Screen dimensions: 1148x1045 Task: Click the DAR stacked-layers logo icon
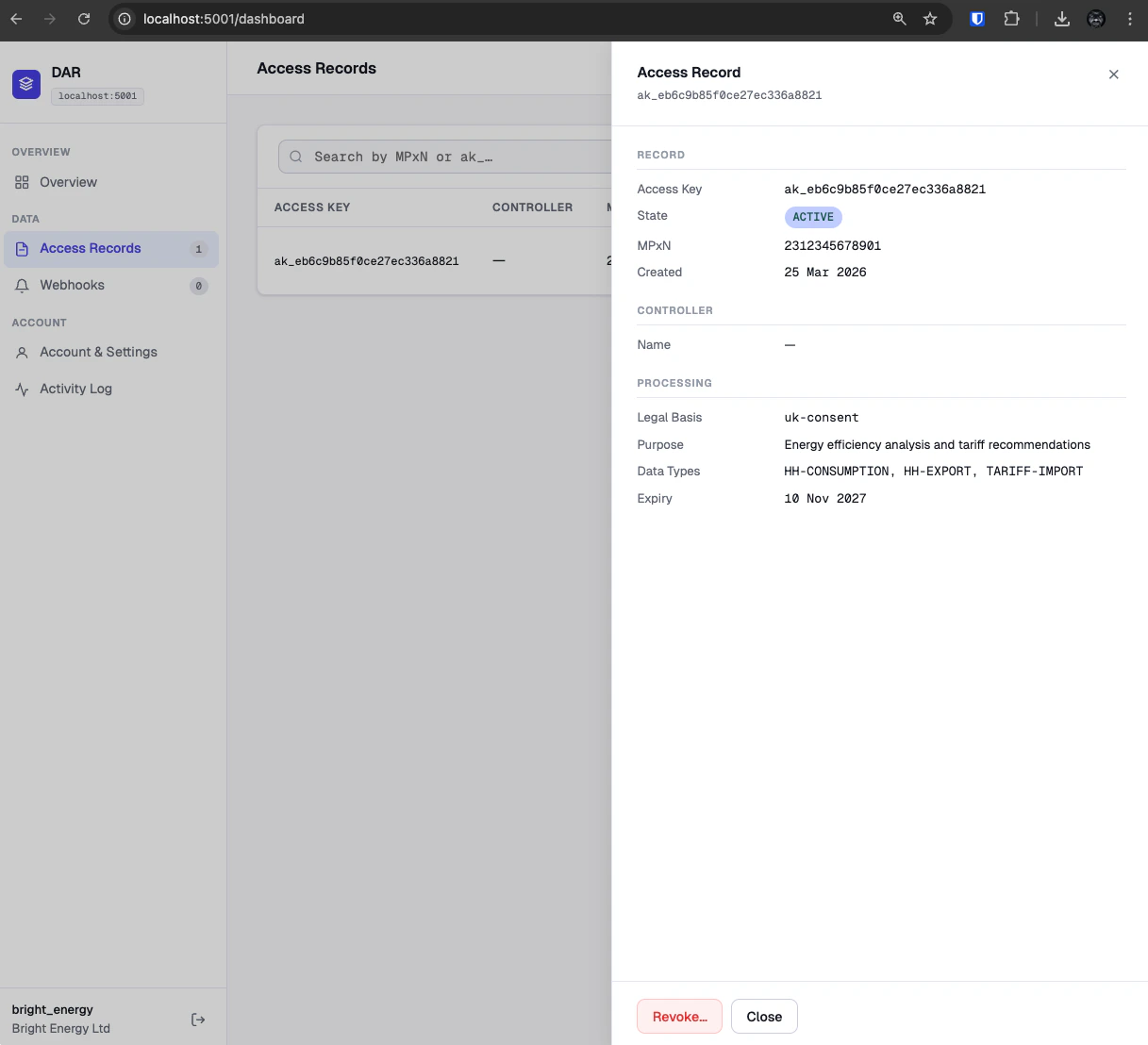(26, 84)
